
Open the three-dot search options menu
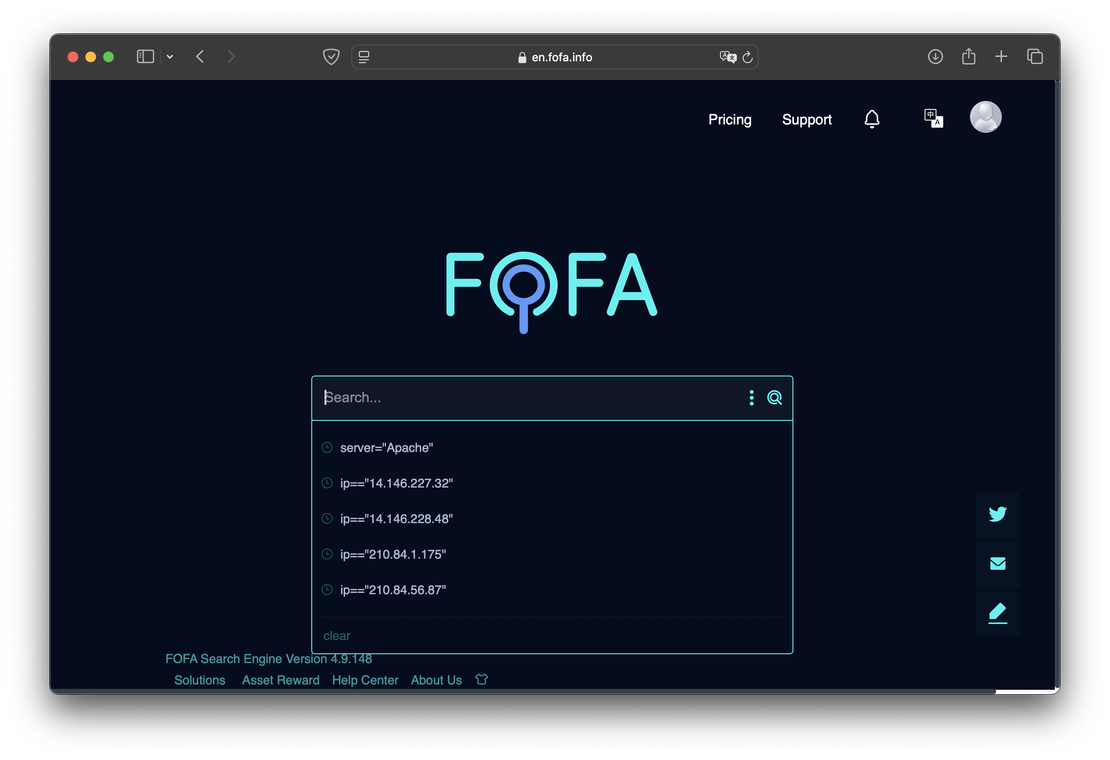pyautogui.click(x=751, y=397)
